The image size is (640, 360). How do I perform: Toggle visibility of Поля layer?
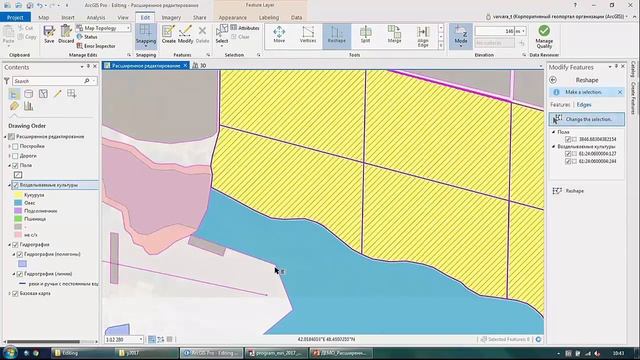coord(15,165)
